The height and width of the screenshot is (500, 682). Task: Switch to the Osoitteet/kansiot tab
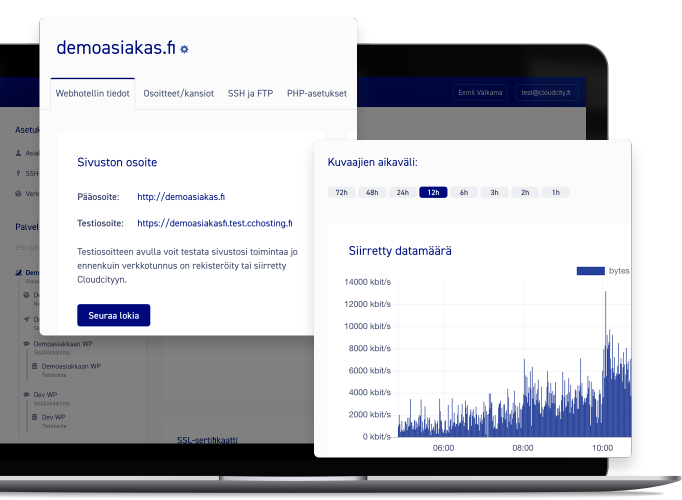tap(178, 93)
